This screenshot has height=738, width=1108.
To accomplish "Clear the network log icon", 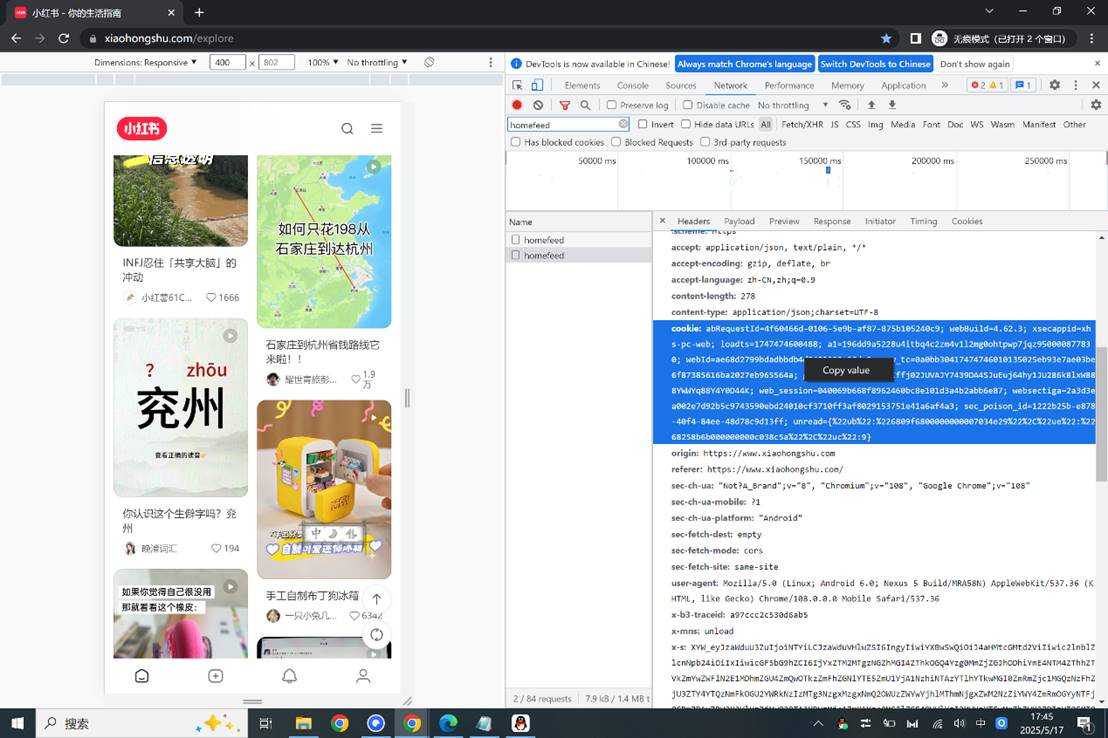I will pyautogui.click(x=538, y=105).
